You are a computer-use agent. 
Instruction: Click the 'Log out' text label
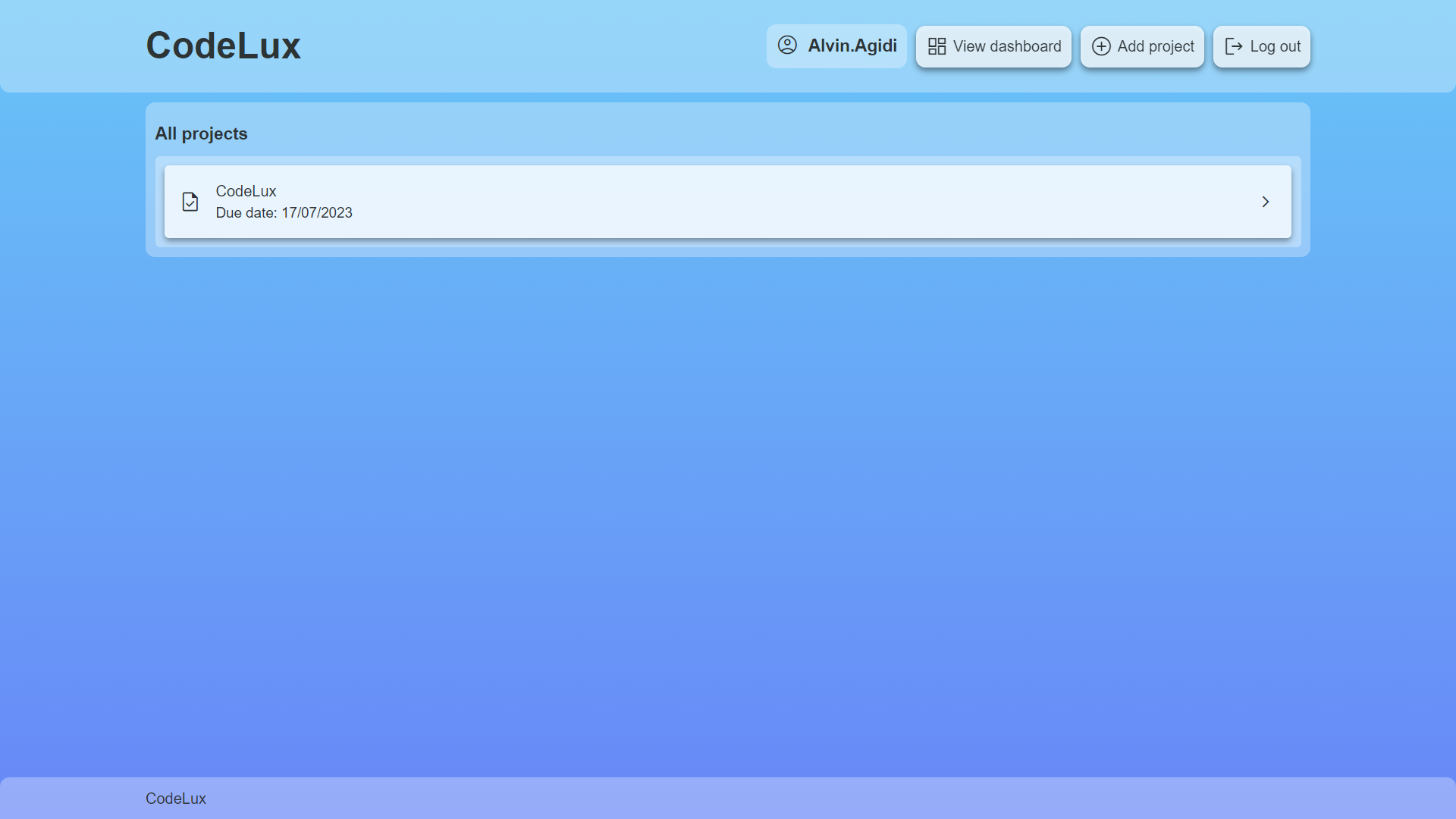click(x=1275, y=46)
